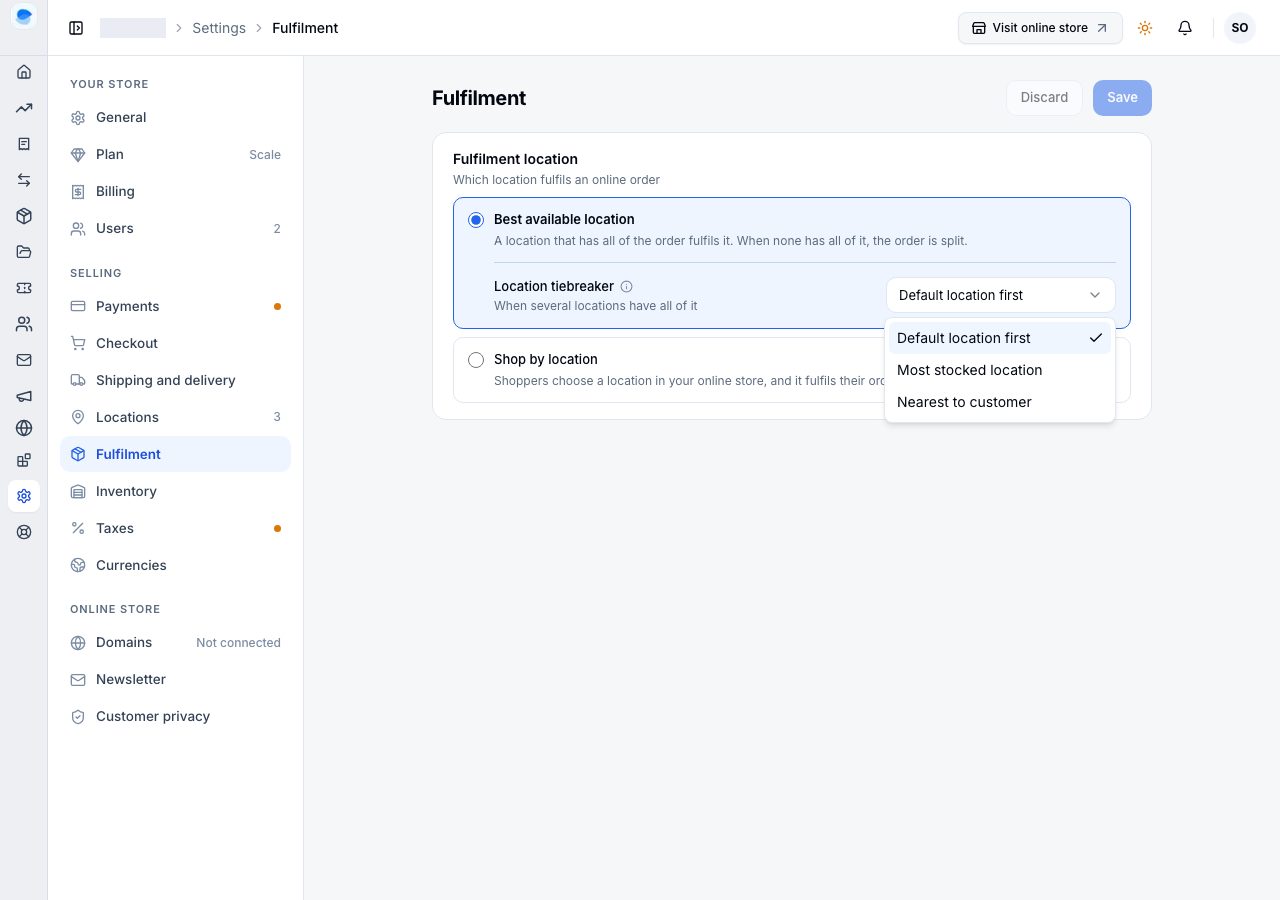Click the two-way arrows icon in the left rail

click(x=24, y=180)
